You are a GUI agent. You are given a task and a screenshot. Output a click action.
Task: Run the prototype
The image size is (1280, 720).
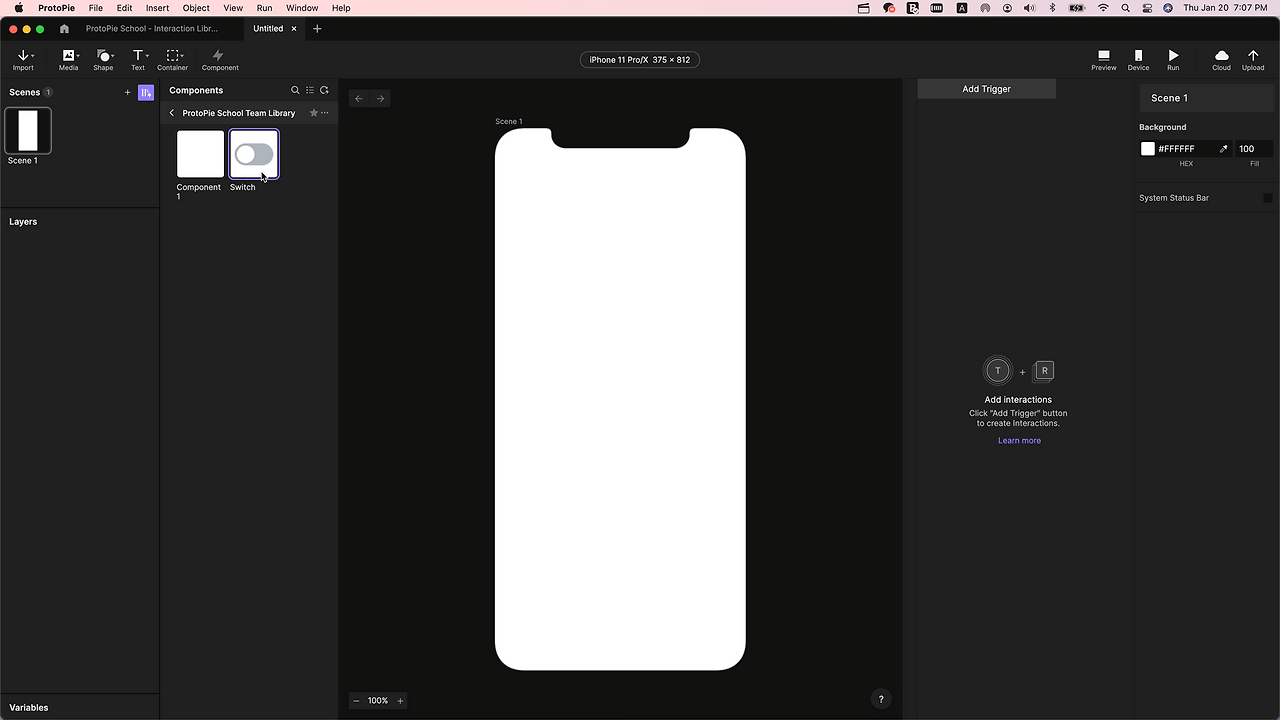(1173, 57)
